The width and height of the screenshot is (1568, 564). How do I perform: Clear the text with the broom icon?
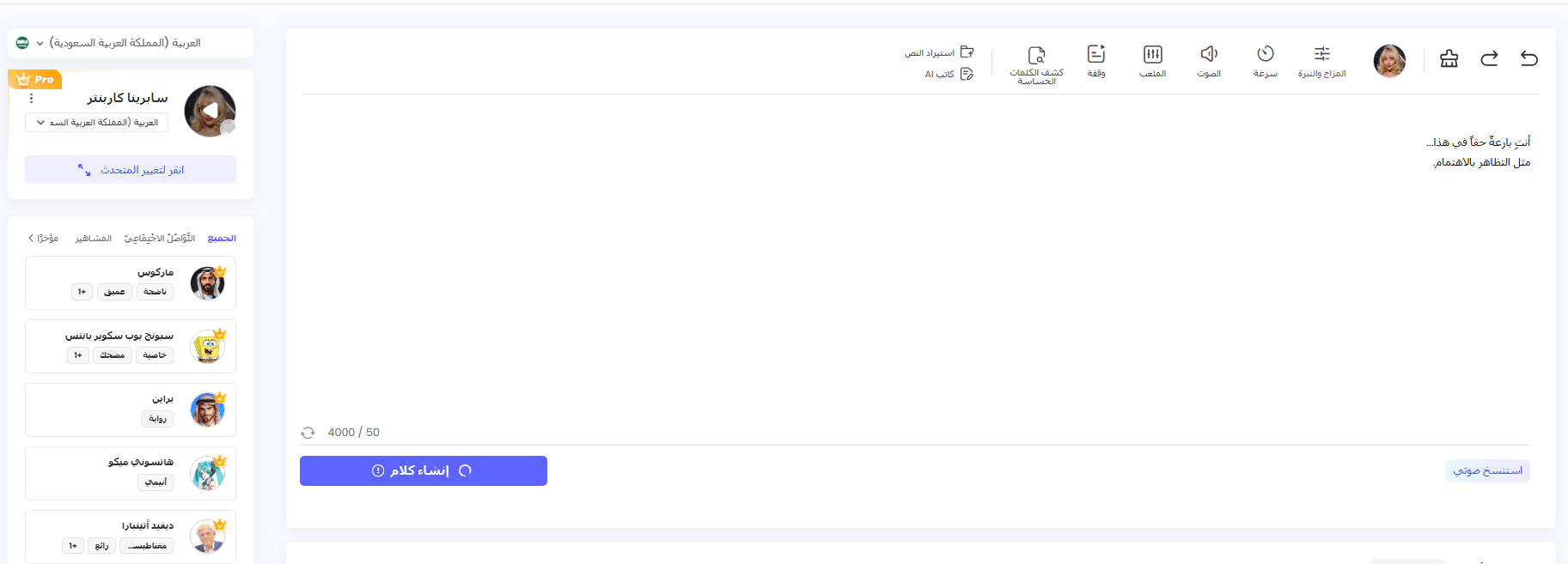pyautogui.click(x=1449, y=58)
